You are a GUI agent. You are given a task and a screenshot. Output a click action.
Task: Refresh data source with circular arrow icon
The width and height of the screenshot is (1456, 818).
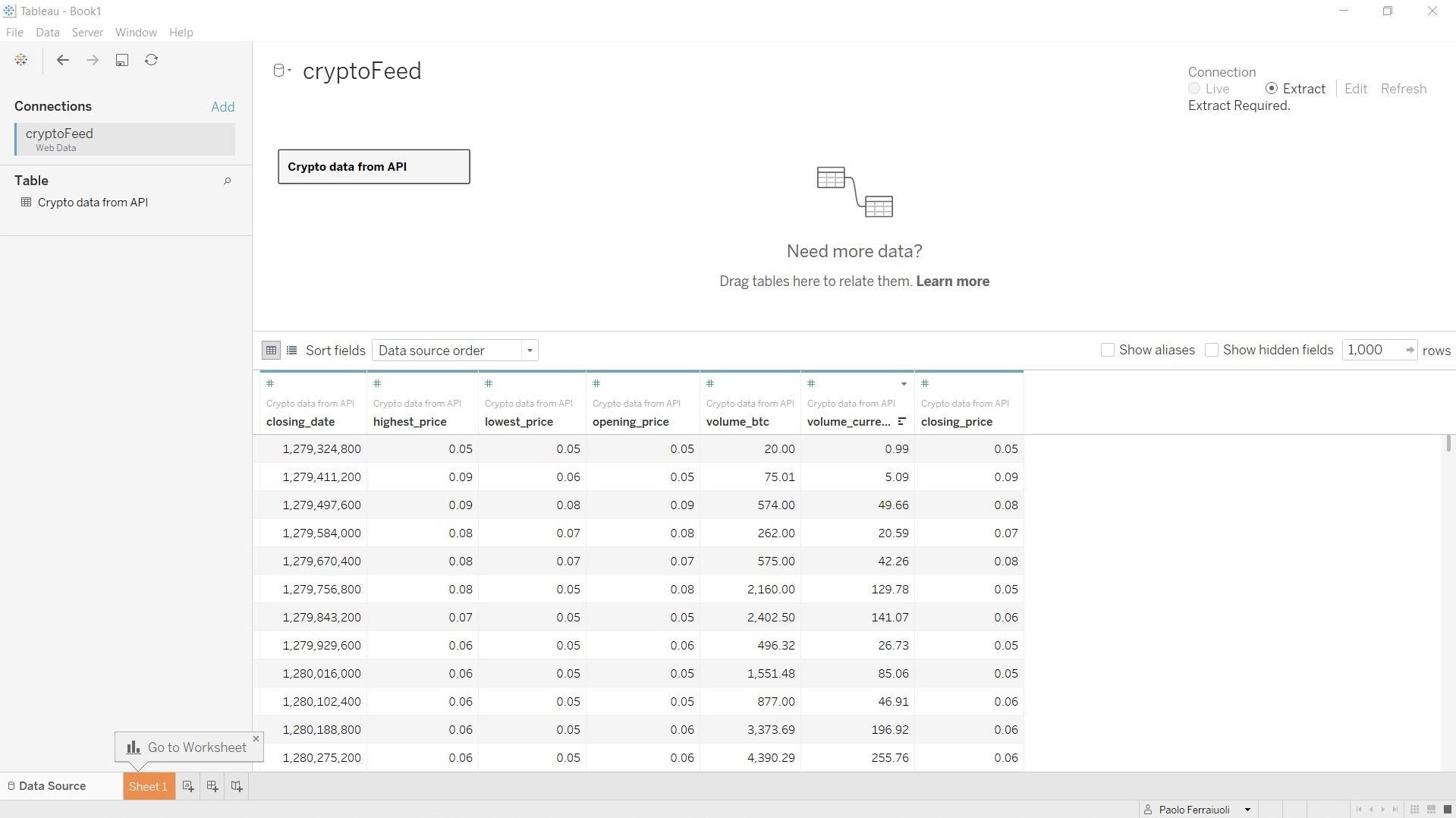(x=152, y=60)
